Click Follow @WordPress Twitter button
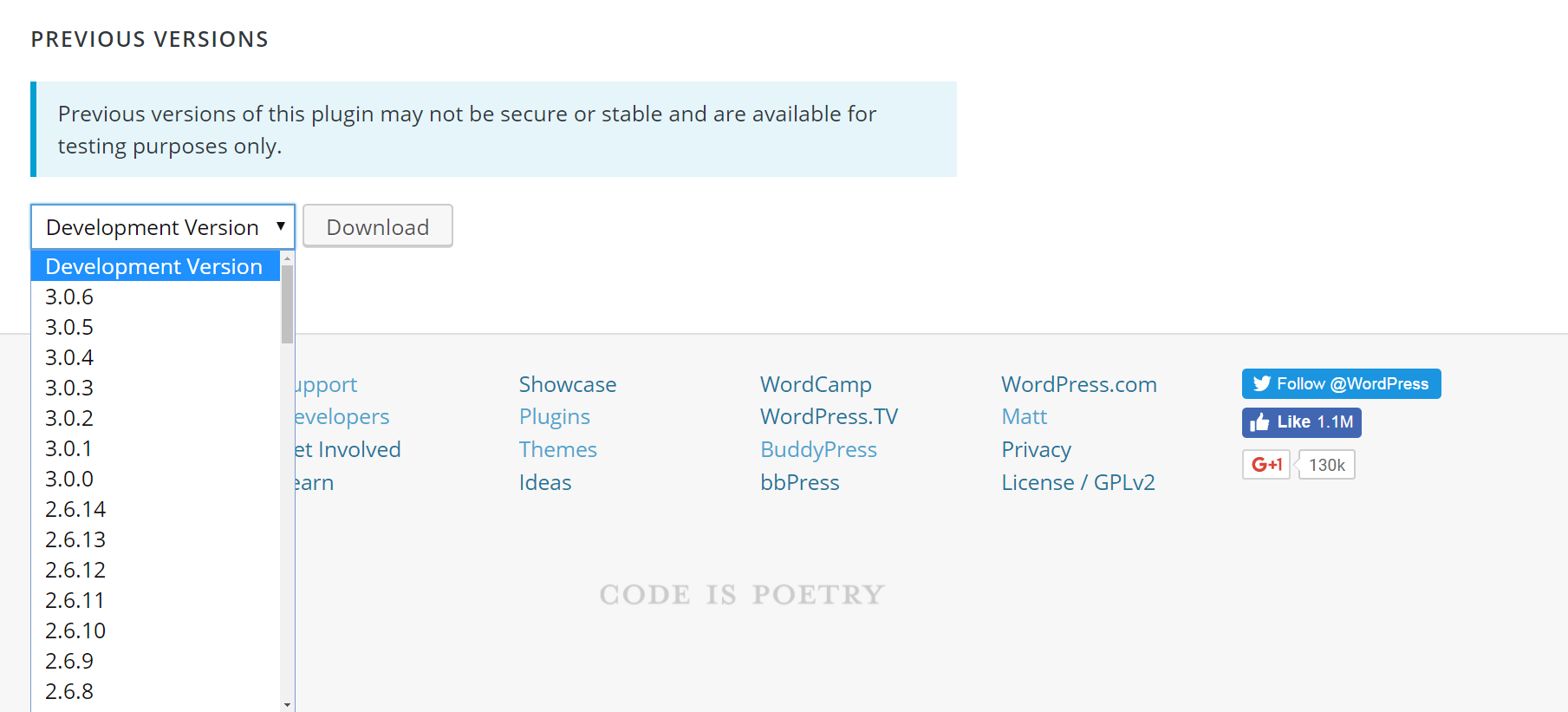 1341,383
